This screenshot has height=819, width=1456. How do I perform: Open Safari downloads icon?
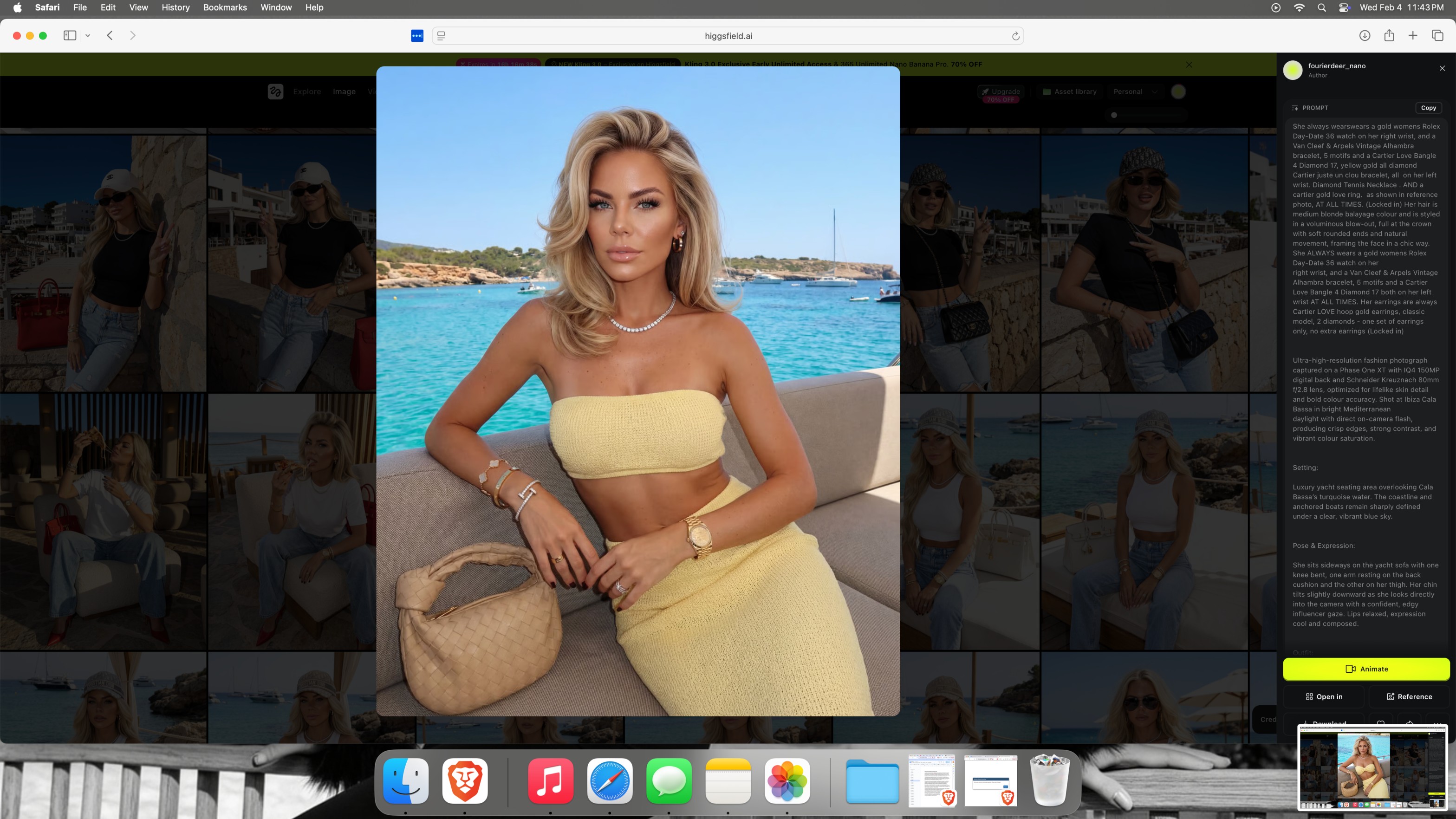point(1365,36)
